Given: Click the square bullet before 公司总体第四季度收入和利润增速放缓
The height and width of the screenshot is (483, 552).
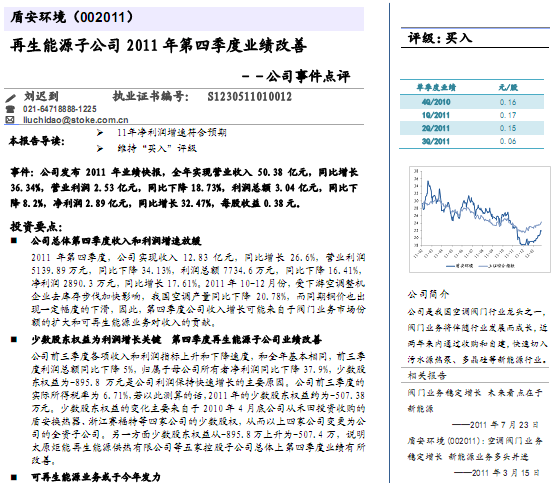Looking at the screenshot, I should point(14,241).
